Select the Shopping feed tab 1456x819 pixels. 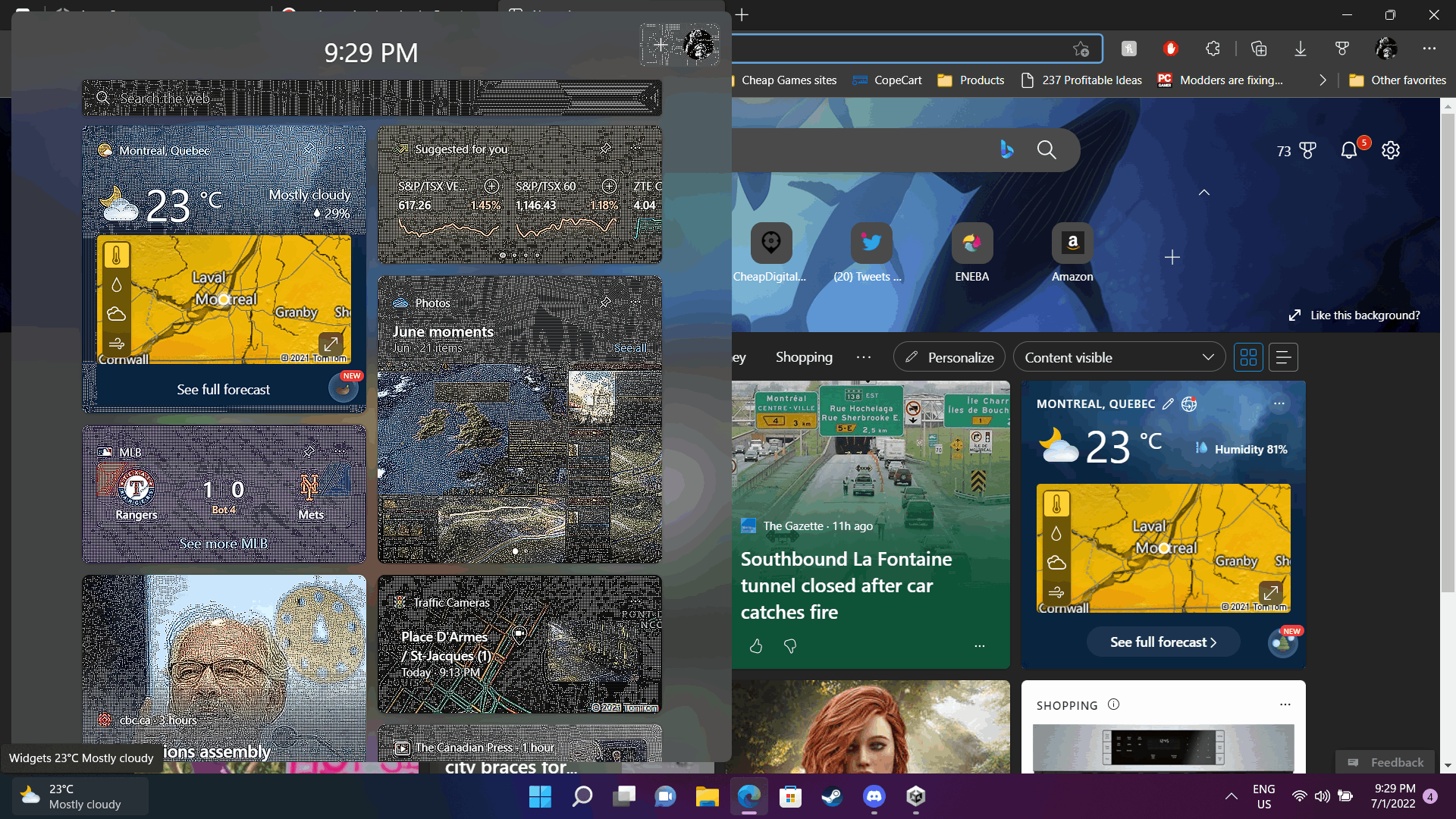point(804,357)
